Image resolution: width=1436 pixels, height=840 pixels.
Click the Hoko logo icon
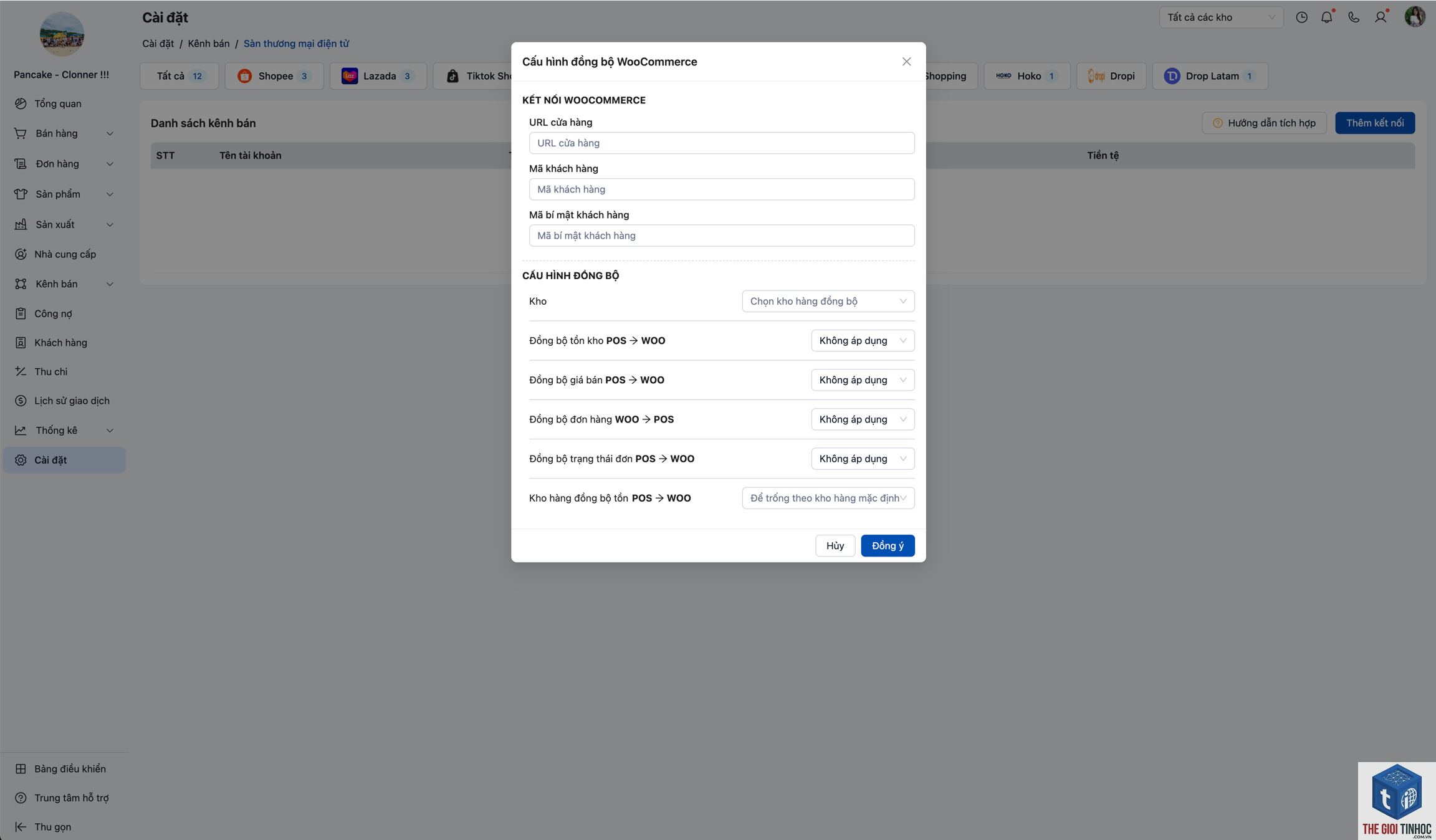click(x=1003, y=76)
